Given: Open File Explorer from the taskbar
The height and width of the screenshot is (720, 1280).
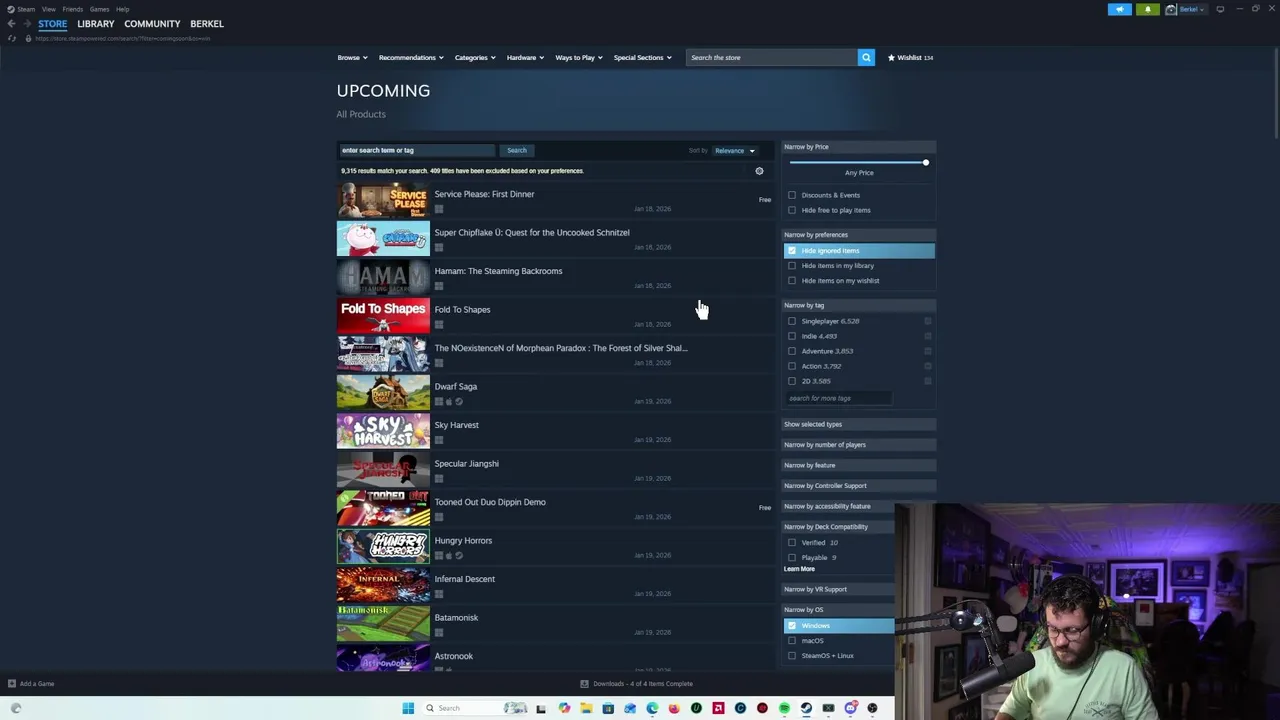Looking at the screenshot, I should pyautogui.click(x=586, y=708).
